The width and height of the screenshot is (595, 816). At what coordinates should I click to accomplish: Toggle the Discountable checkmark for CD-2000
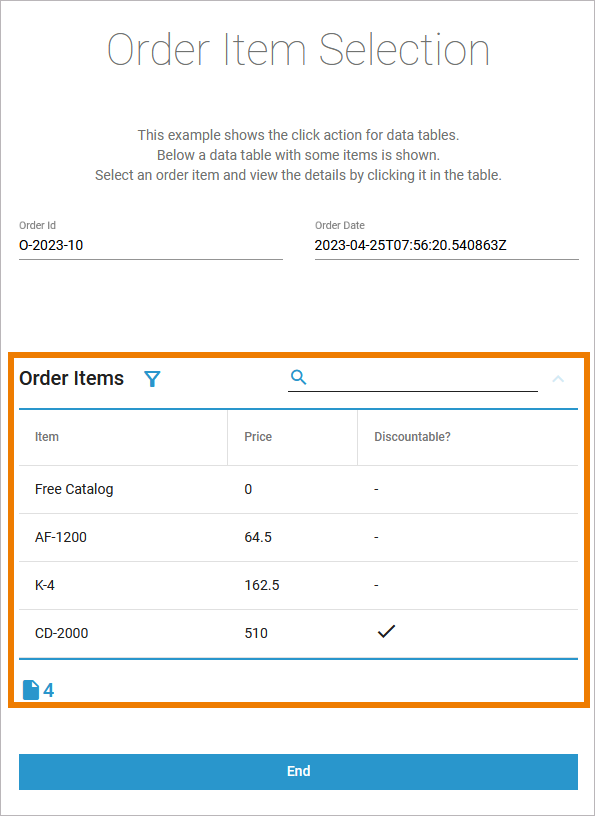coord(386,631)
